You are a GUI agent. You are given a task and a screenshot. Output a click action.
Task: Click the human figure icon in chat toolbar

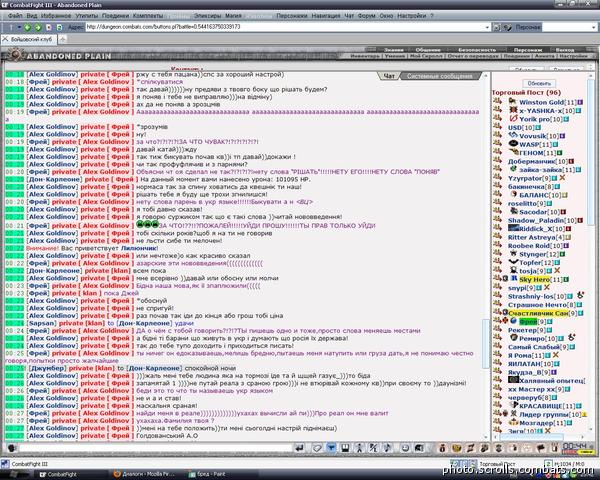click(359, 447)
